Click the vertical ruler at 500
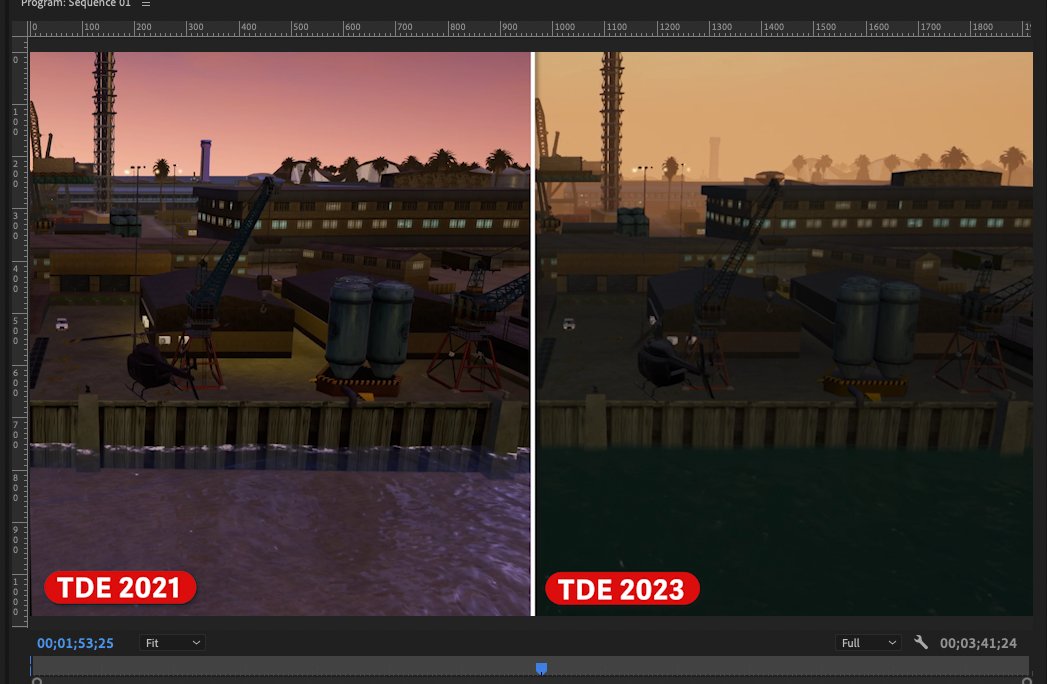 [x=15, y=331]
